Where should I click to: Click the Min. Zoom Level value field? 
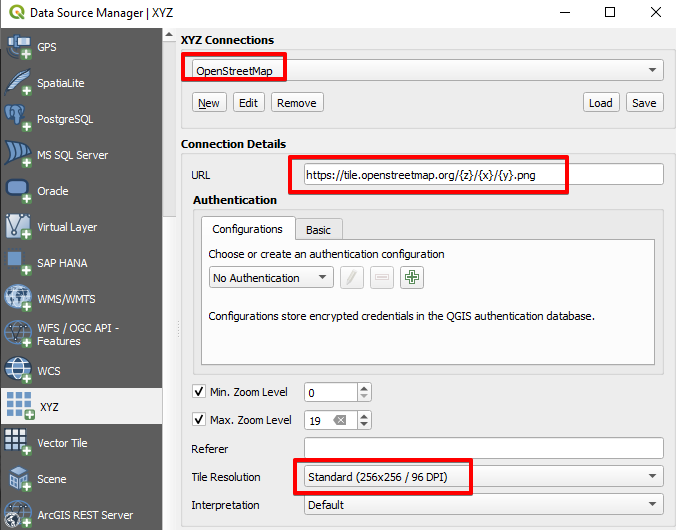[x=331, y=392]
